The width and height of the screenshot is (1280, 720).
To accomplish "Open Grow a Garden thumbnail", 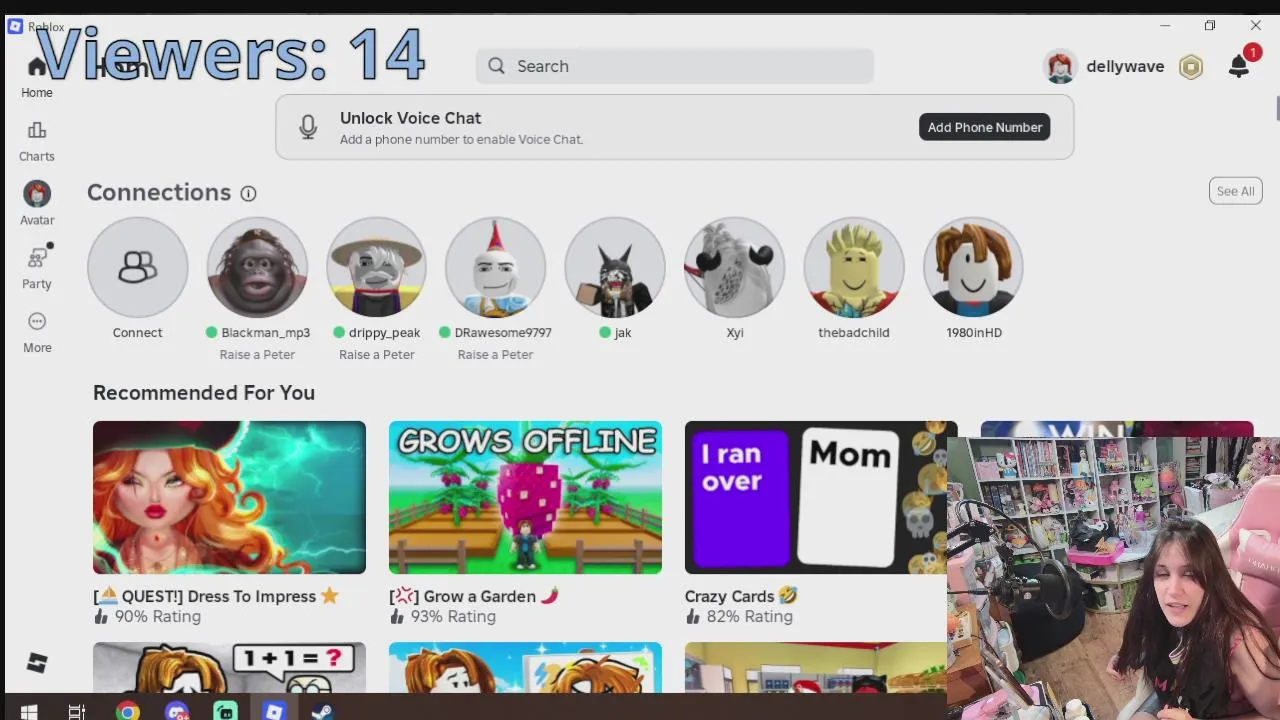I will click(x=525, y=497).
